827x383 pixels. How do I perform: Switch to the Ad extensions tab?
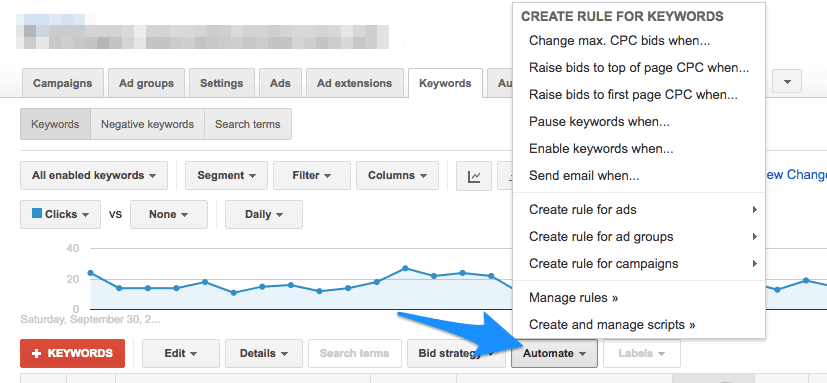click(x=354, y=83)
